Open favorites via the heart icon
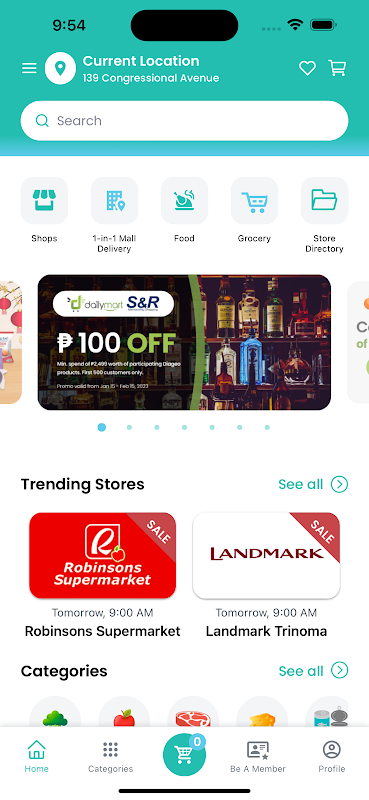369x800 pixels. (307, 68)
